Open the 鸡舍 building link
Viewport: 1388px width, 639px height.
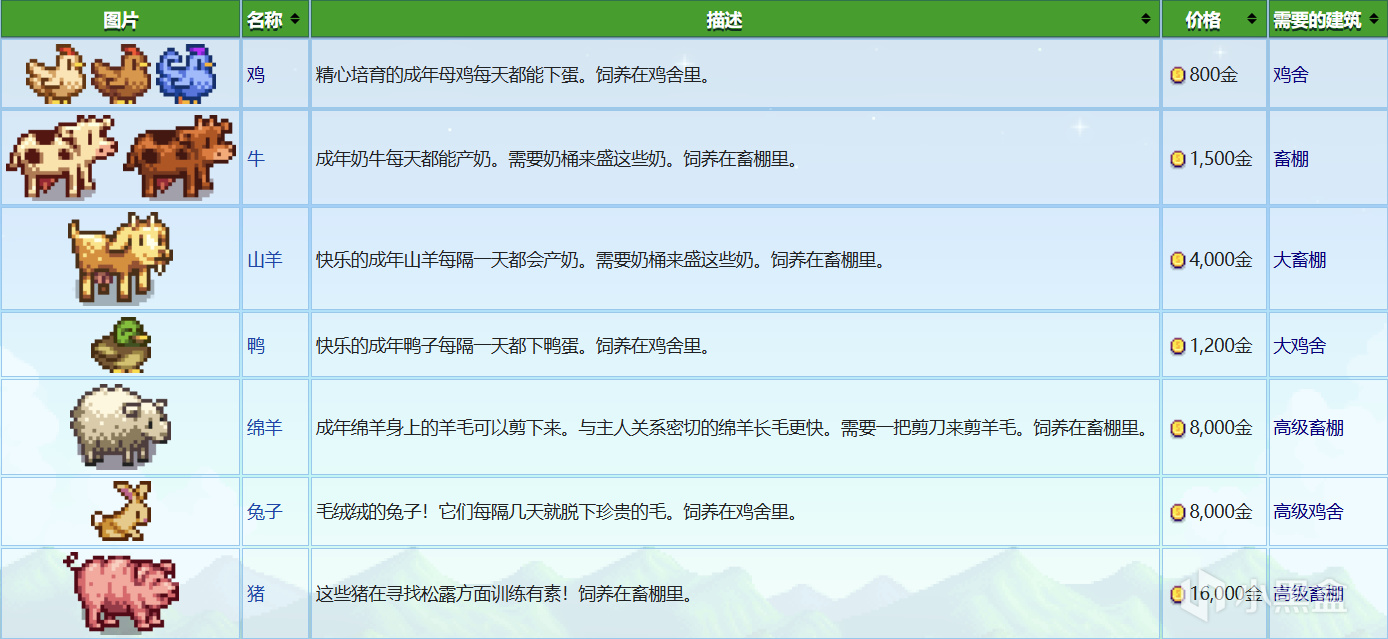tap(1291, 74)
